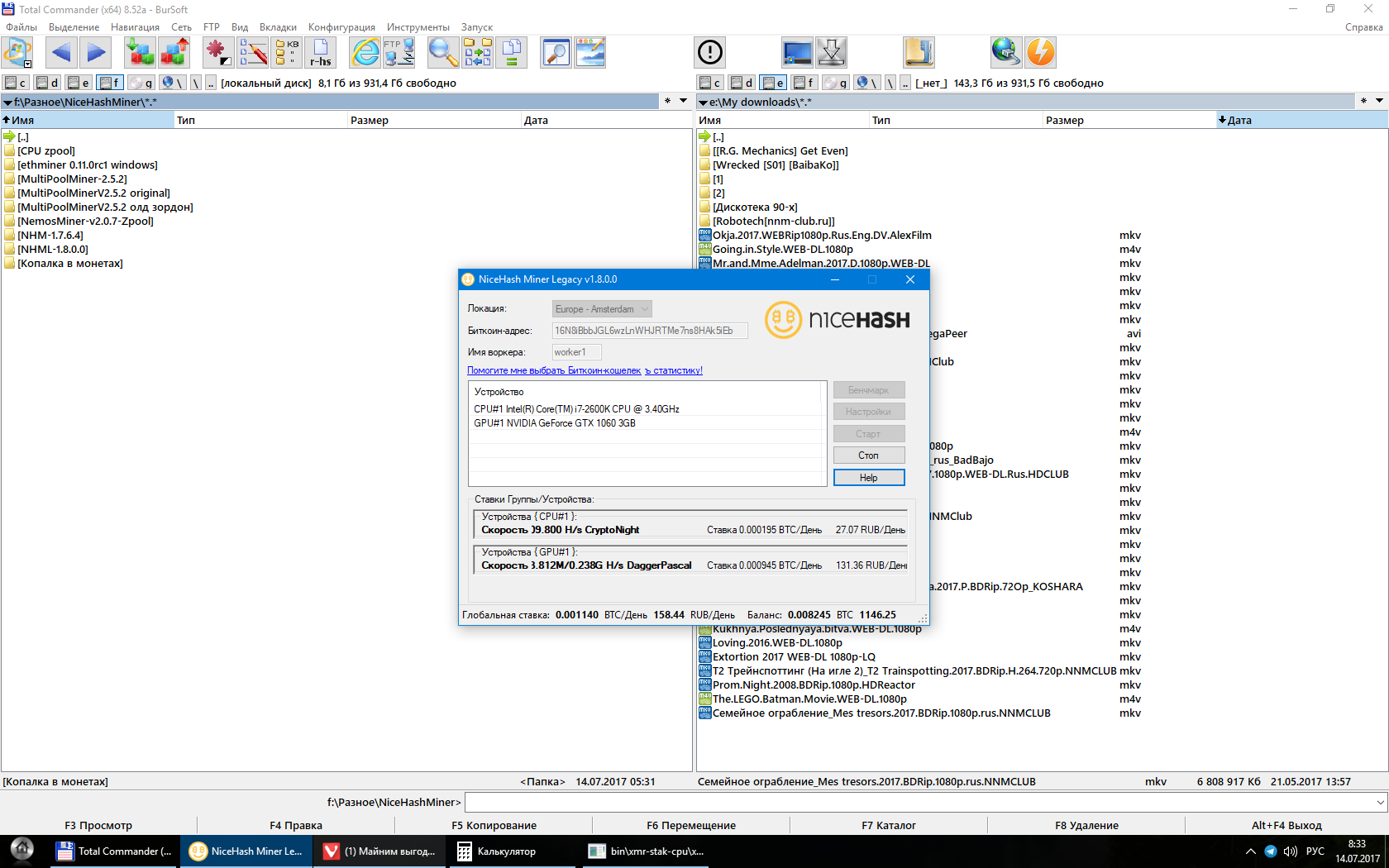Click the exclamation mark circle icon
The image size is (1389, 868).
(x=710, y=53)
